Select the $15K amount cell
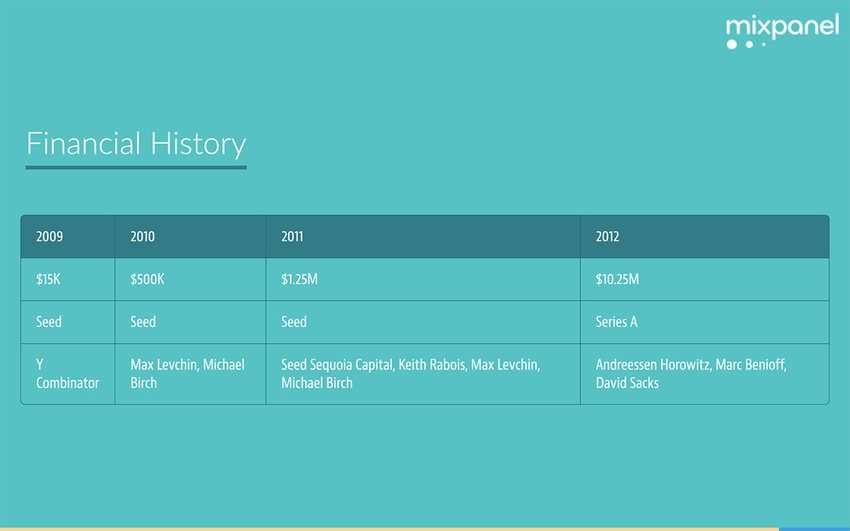This screenshot has width=850, height=531. (x=68, y=280)
